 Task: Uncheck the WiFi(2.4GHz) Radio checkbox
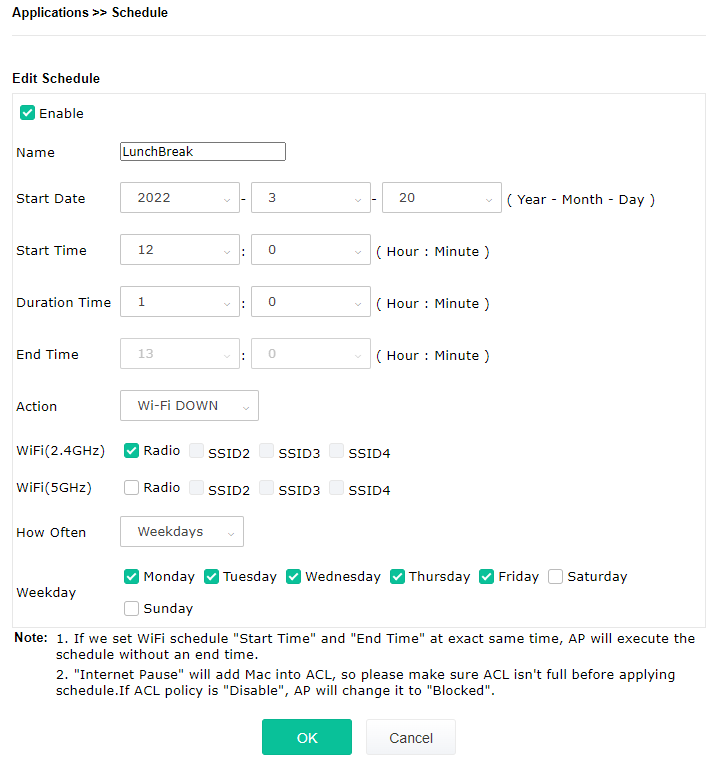(x=131, y=450)
